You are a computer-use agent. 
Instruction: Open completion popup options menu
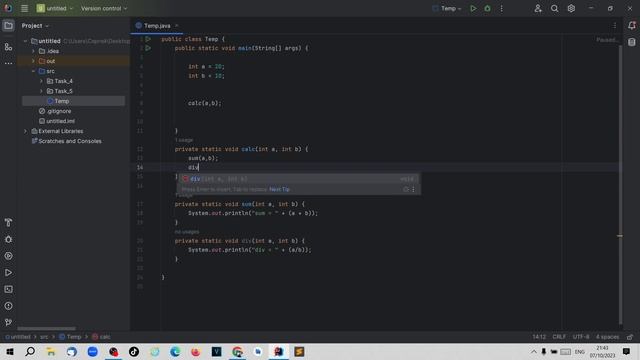[x=413, y=189]
